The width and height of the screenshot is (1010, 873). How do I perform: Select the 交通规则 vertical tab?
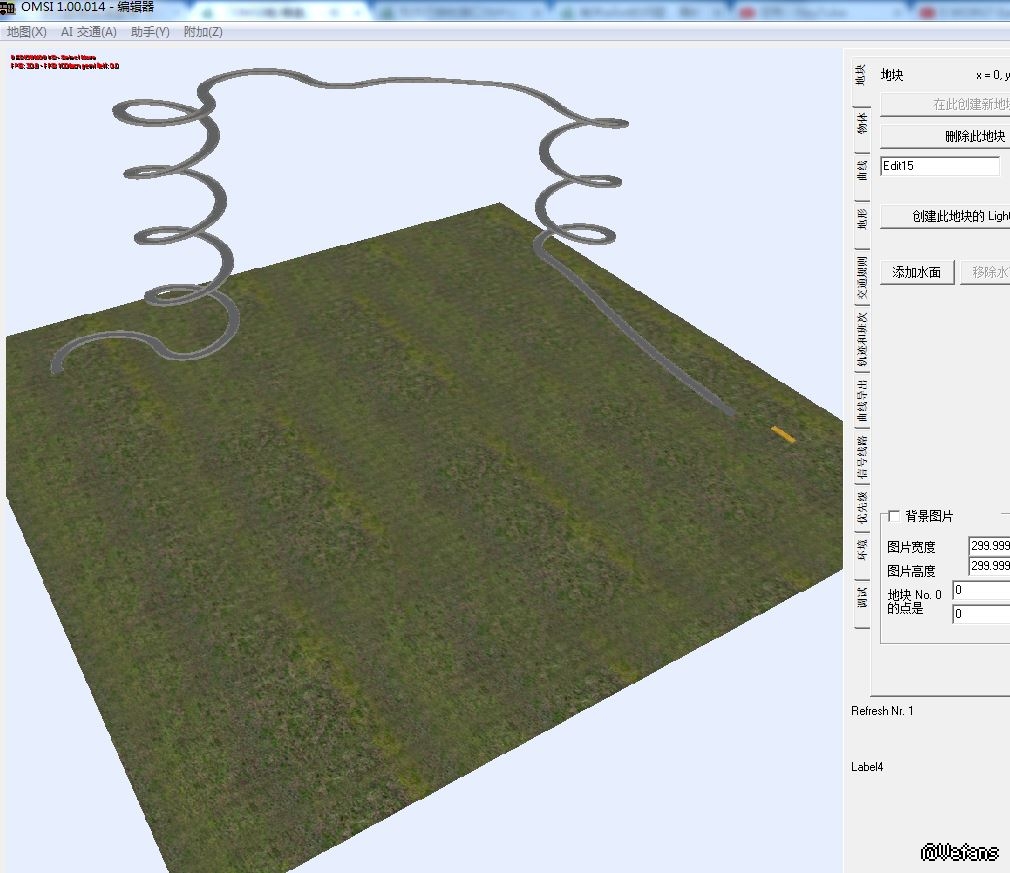tap(862, 279)
